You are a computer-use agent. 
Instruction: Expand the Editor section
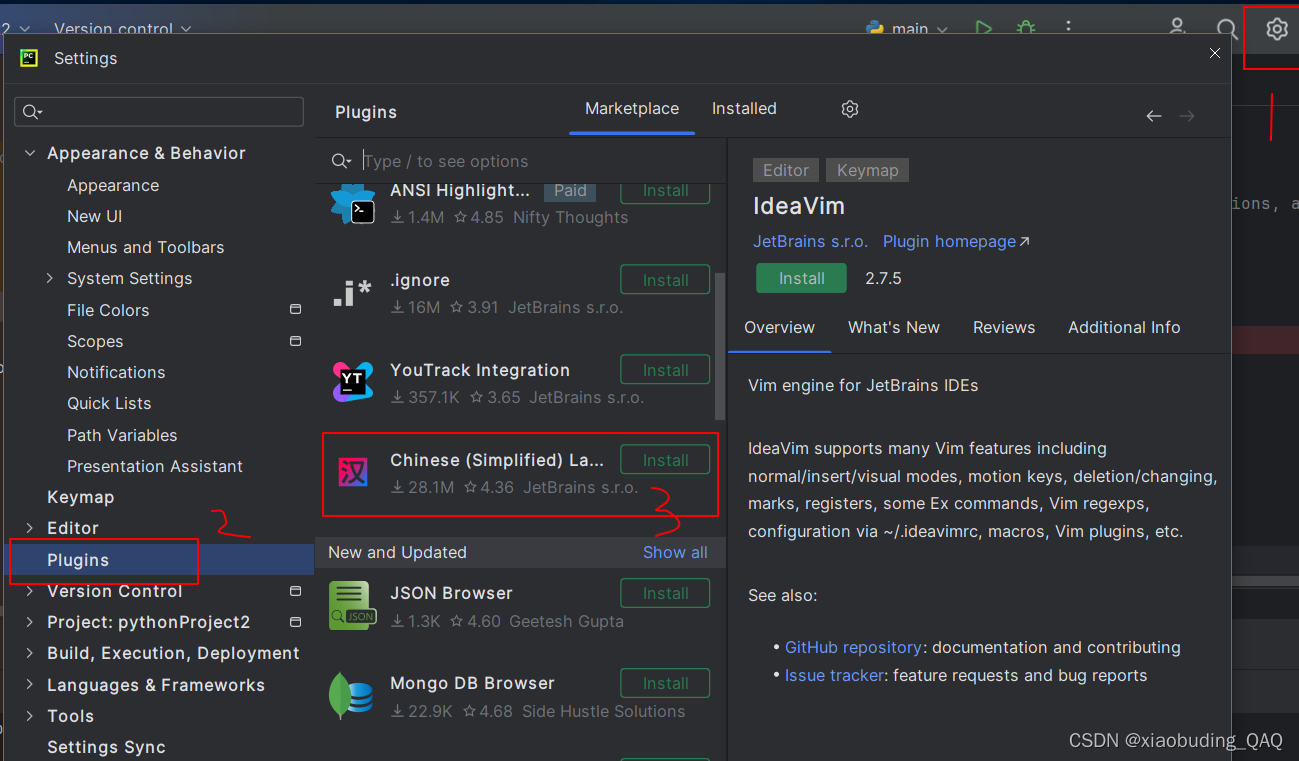30,528
